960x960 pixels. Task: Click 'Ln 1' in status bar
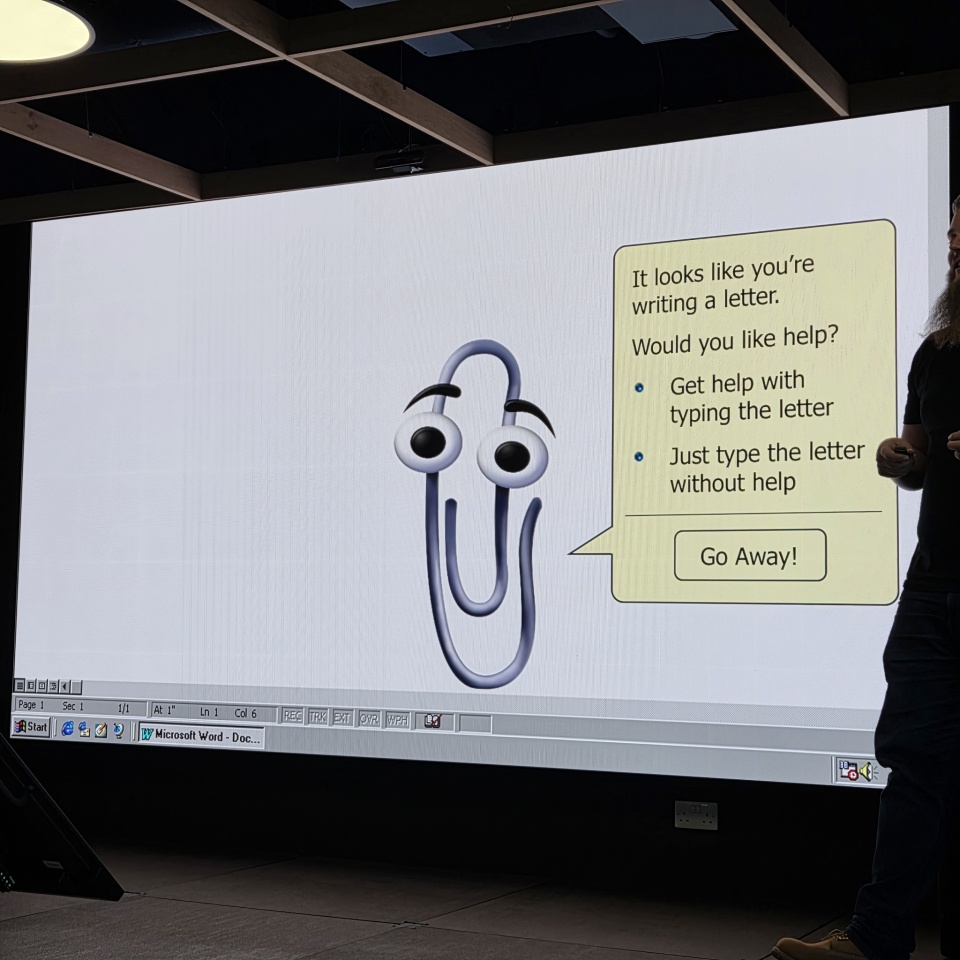click(x=209, y=712)
